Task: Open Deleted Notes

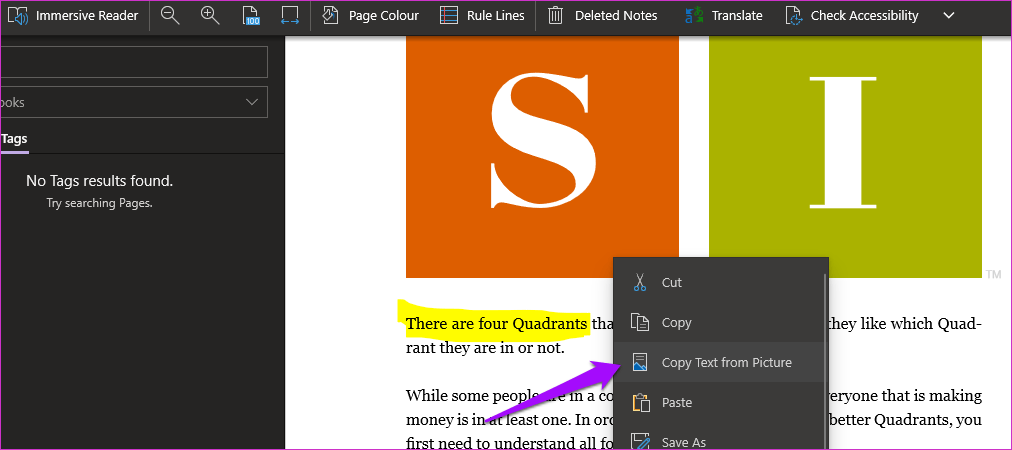Action: click(603, 15)
